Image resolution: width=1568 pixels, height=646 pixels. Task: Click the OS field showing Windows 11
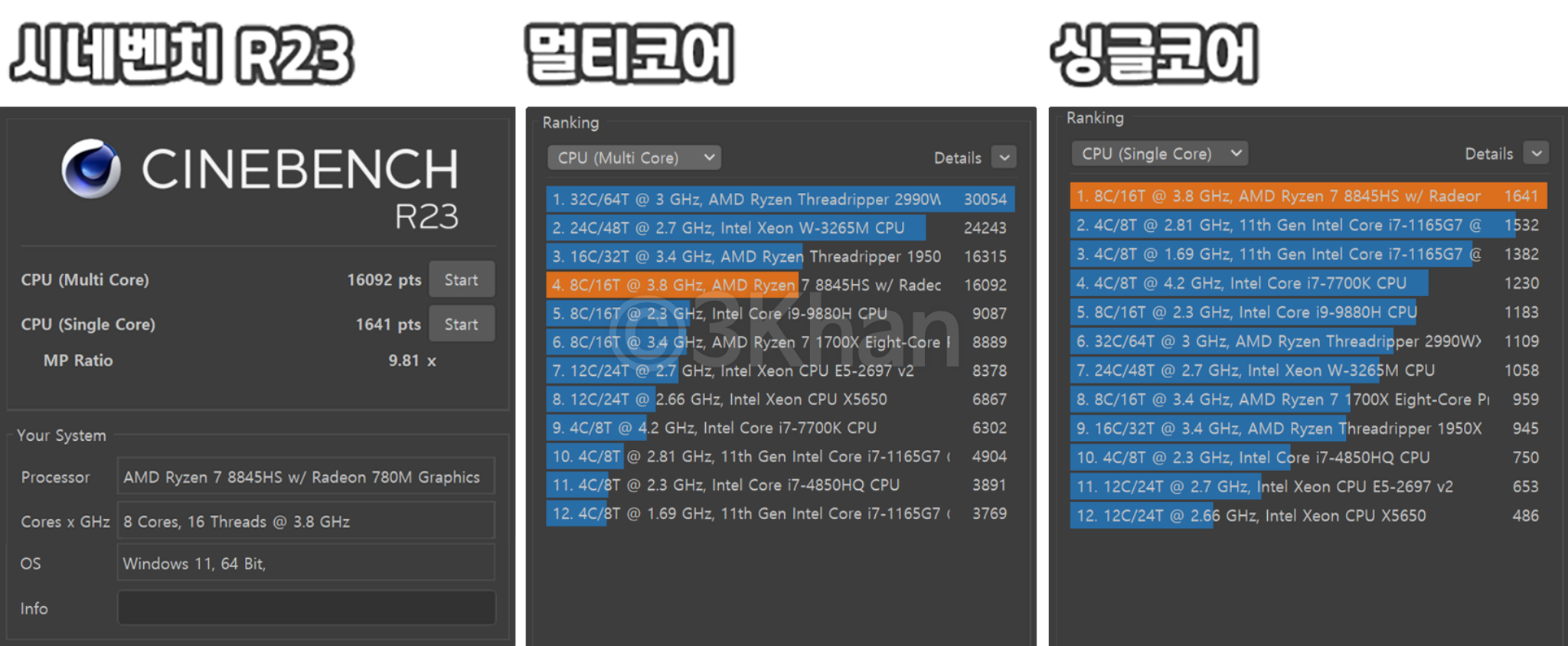(305, 563)
